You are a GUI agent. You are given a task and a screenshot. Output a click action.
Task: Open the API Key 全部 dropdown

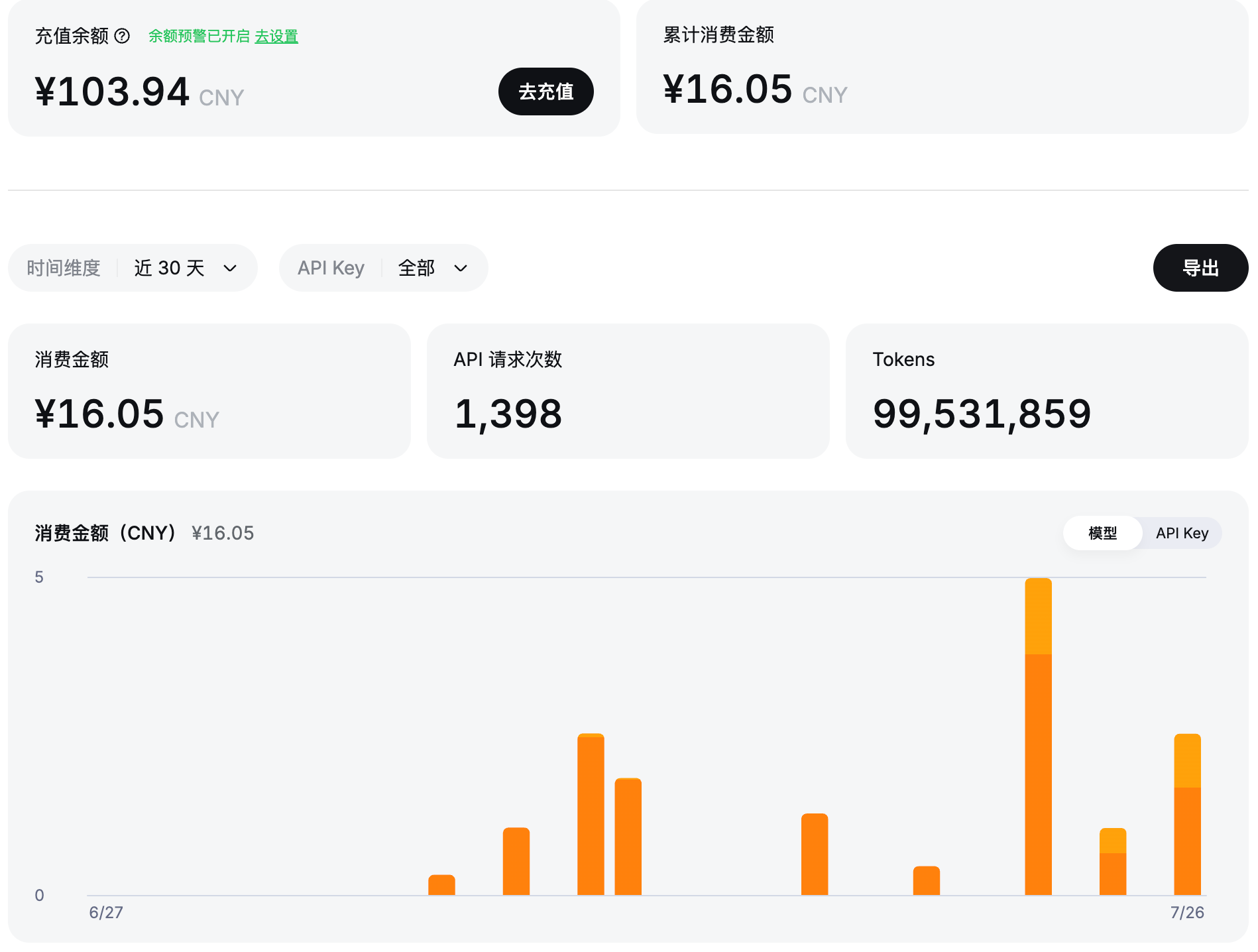383,268
